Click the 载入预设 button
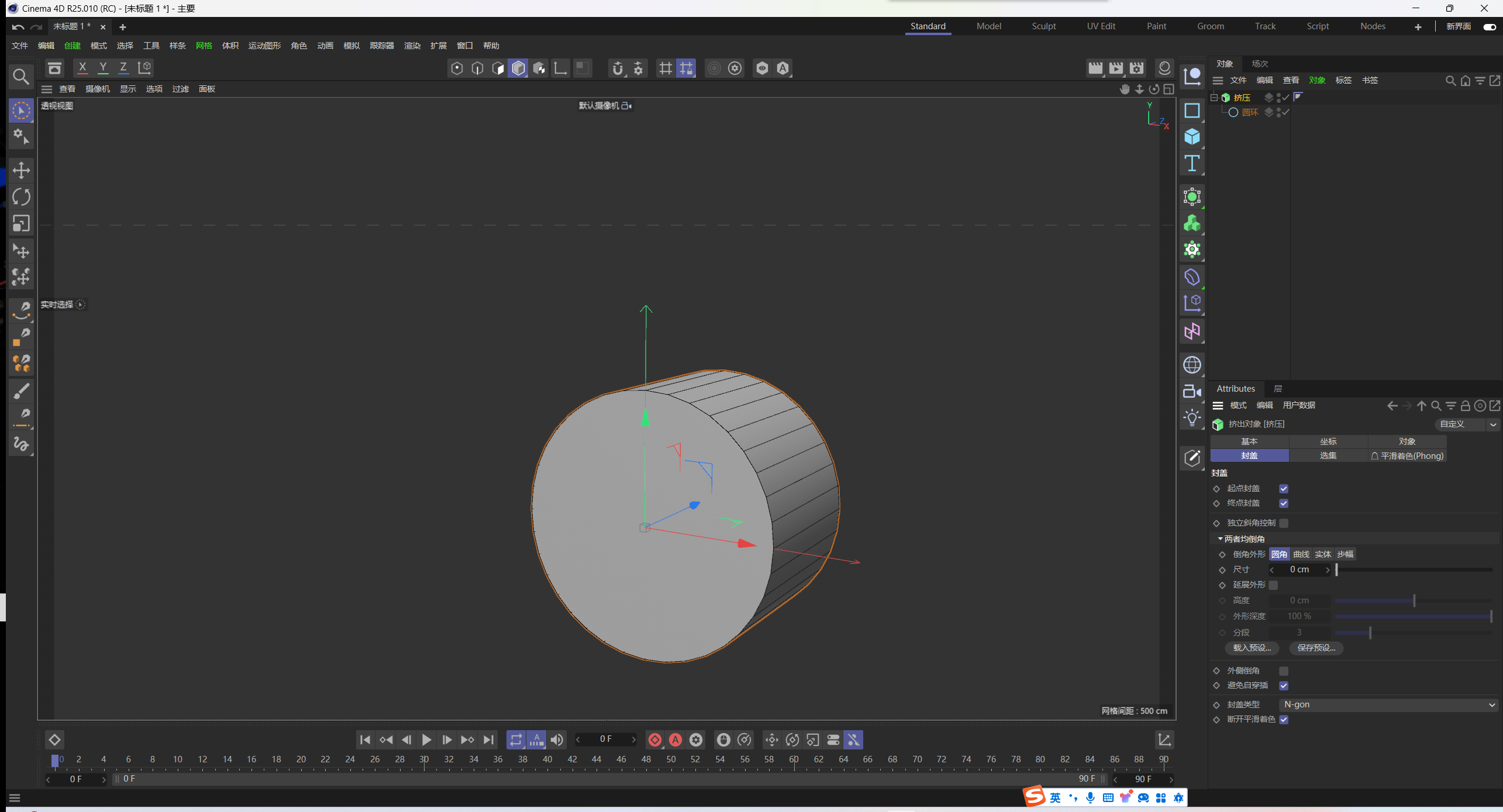 point(1251,648)
